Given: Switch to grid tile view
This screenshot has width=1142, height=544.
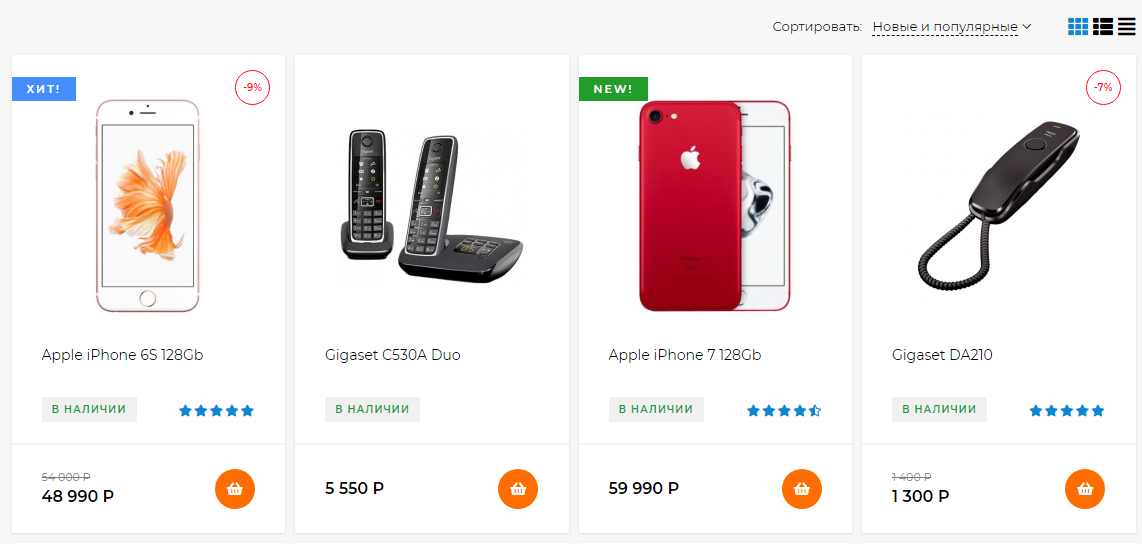Looking at the screenshot, I should 1077,27.
